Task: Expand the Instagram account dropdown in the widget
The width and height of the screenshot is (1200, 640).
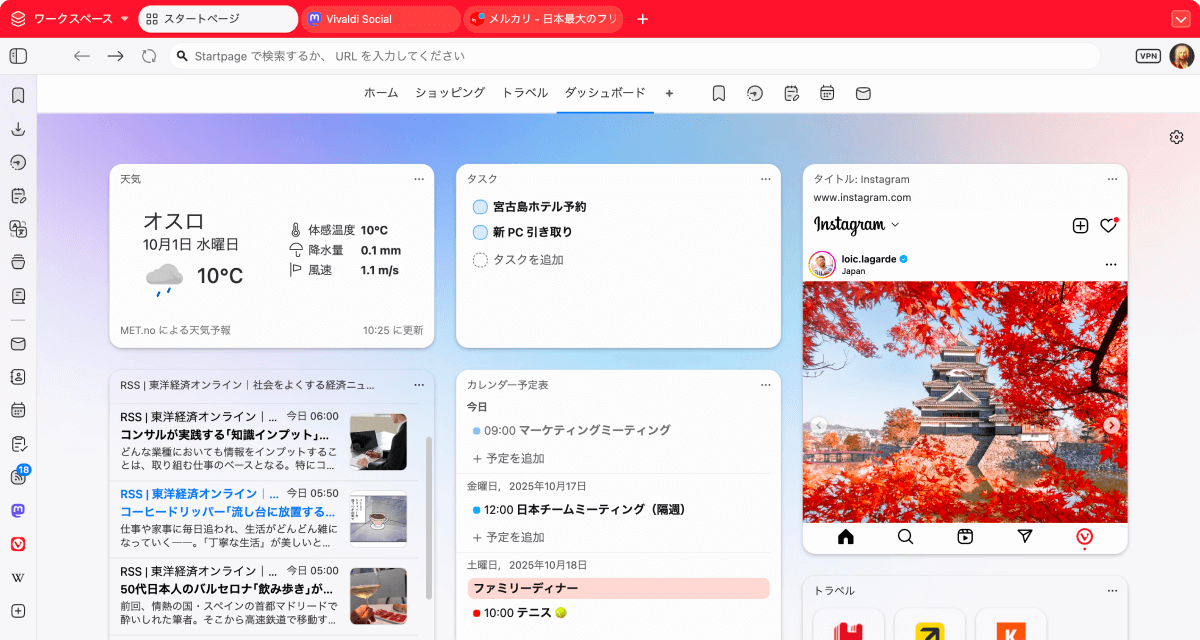Action: pyautogui.click(x=893, y=226)
